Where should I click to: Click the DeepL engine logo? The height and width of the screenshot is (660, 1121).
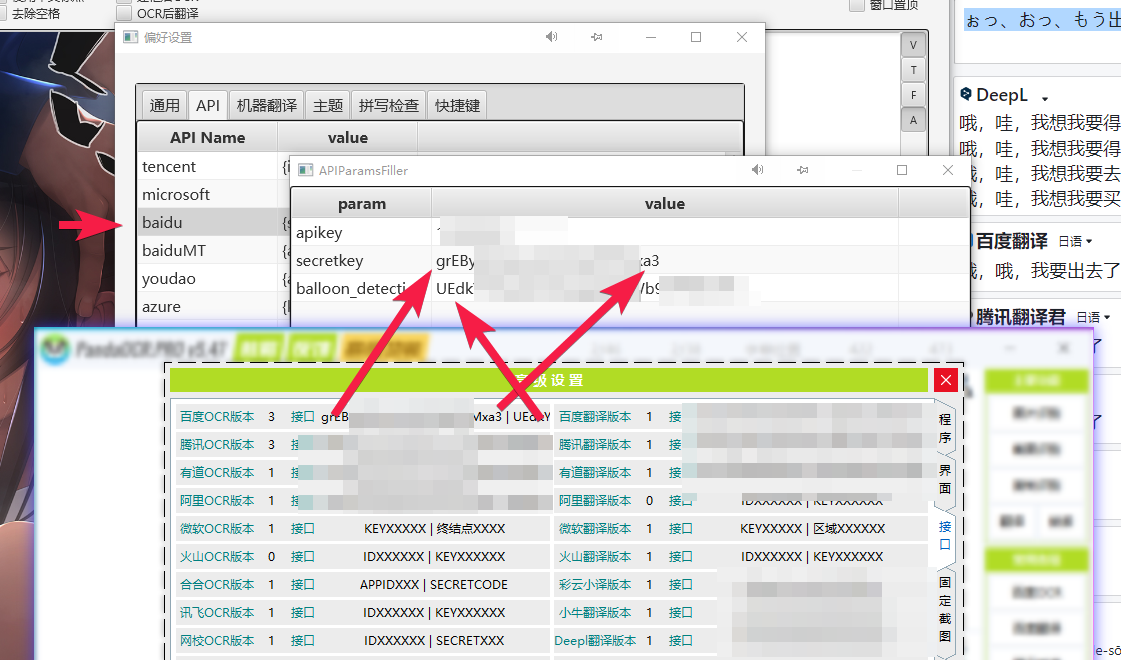click(x=967, y=94)
